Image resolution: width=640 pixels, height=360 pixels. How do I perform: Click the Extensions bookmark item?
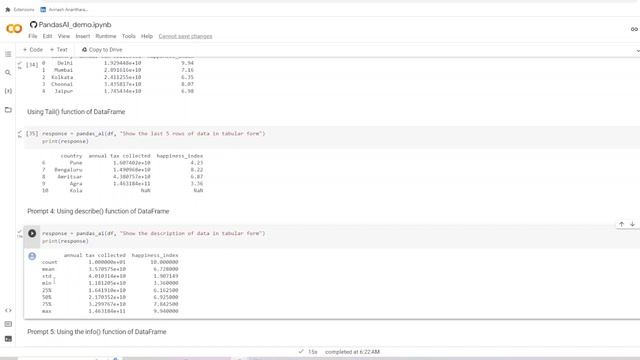click(20, 9)
